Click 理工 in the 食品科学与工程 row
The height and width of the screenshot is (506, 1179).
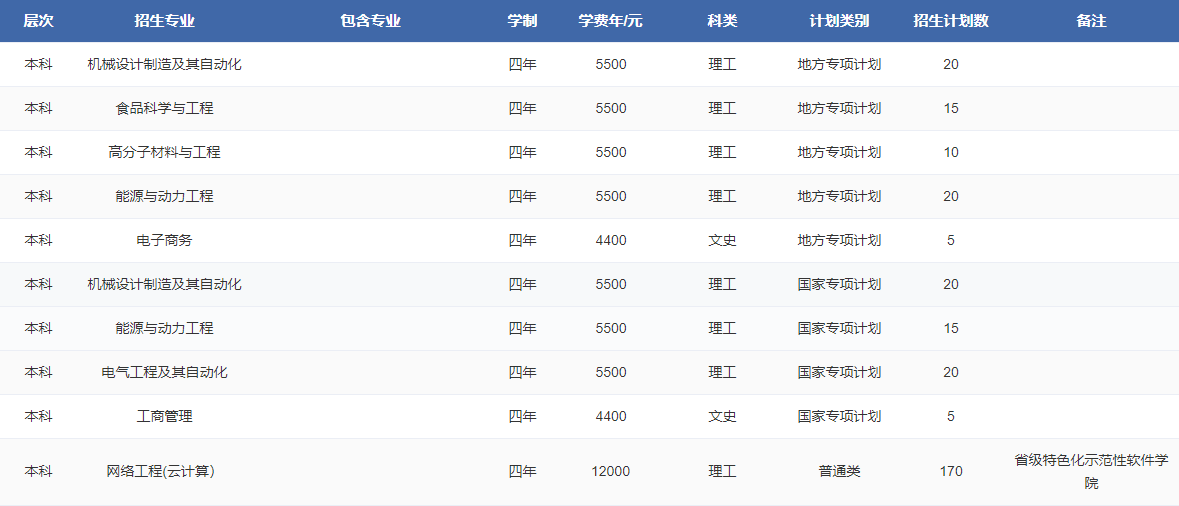pos(723,108)
